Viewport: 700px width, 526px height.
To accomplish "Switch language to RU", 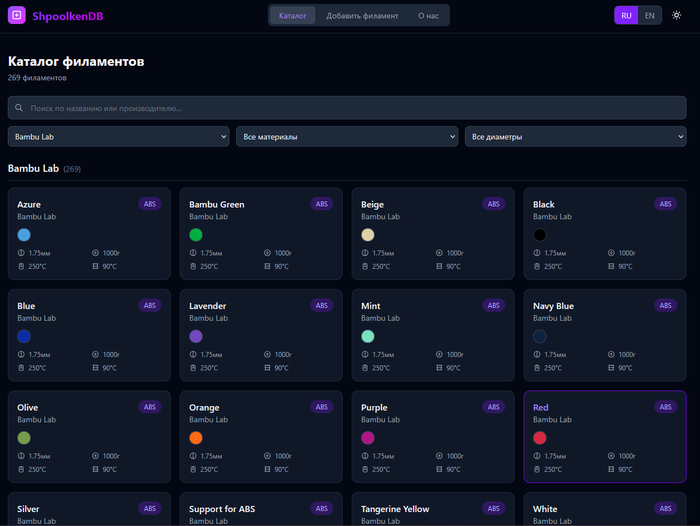I will point(626,16).
